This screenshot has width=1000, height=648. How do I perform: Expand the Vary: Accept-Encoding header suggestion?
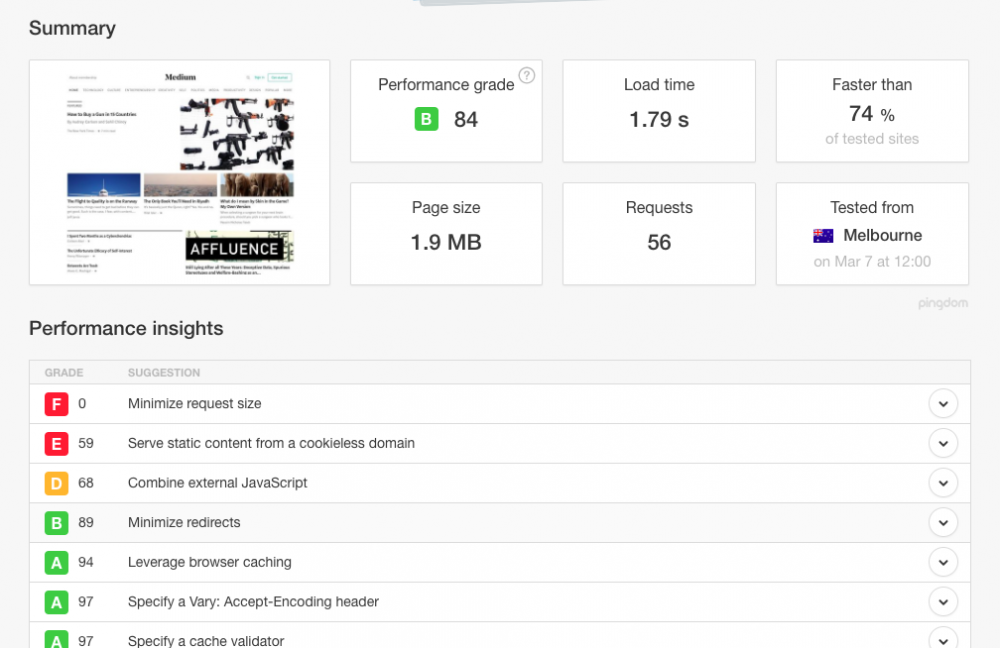[x=943, y=602]
